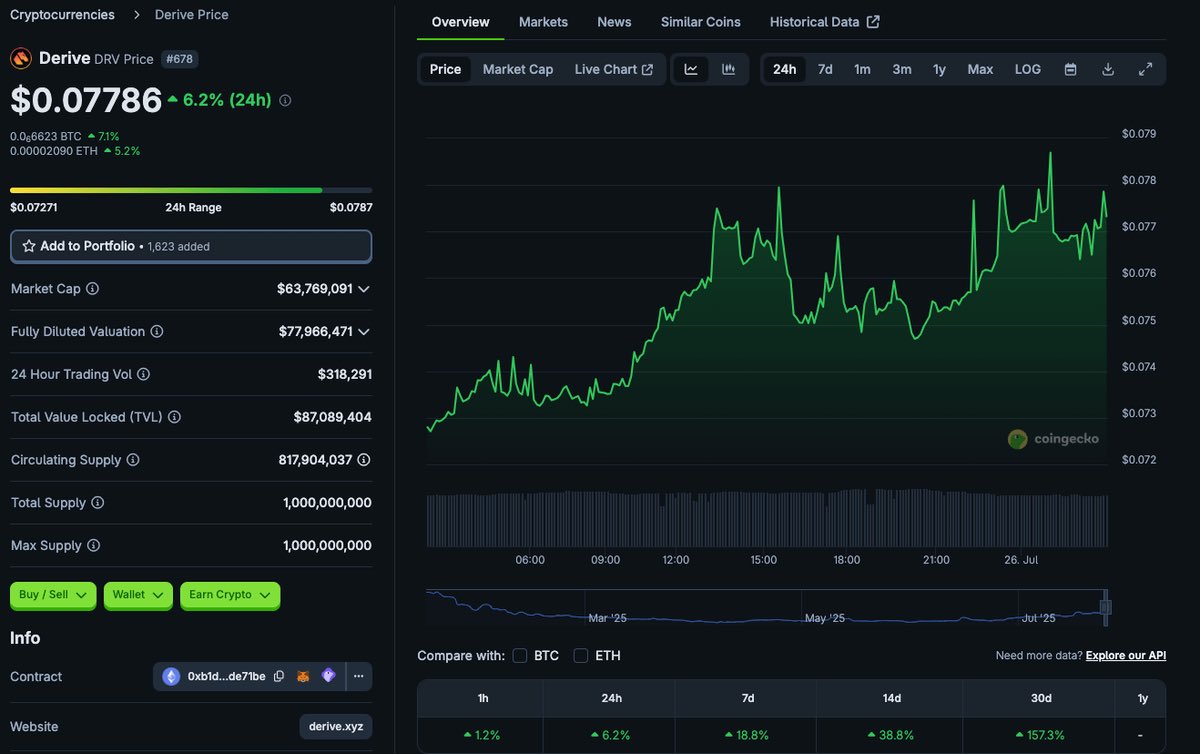Click info icon next to Fully Diluted Valuation
The image size is (1200, 754).
[157, 332]
